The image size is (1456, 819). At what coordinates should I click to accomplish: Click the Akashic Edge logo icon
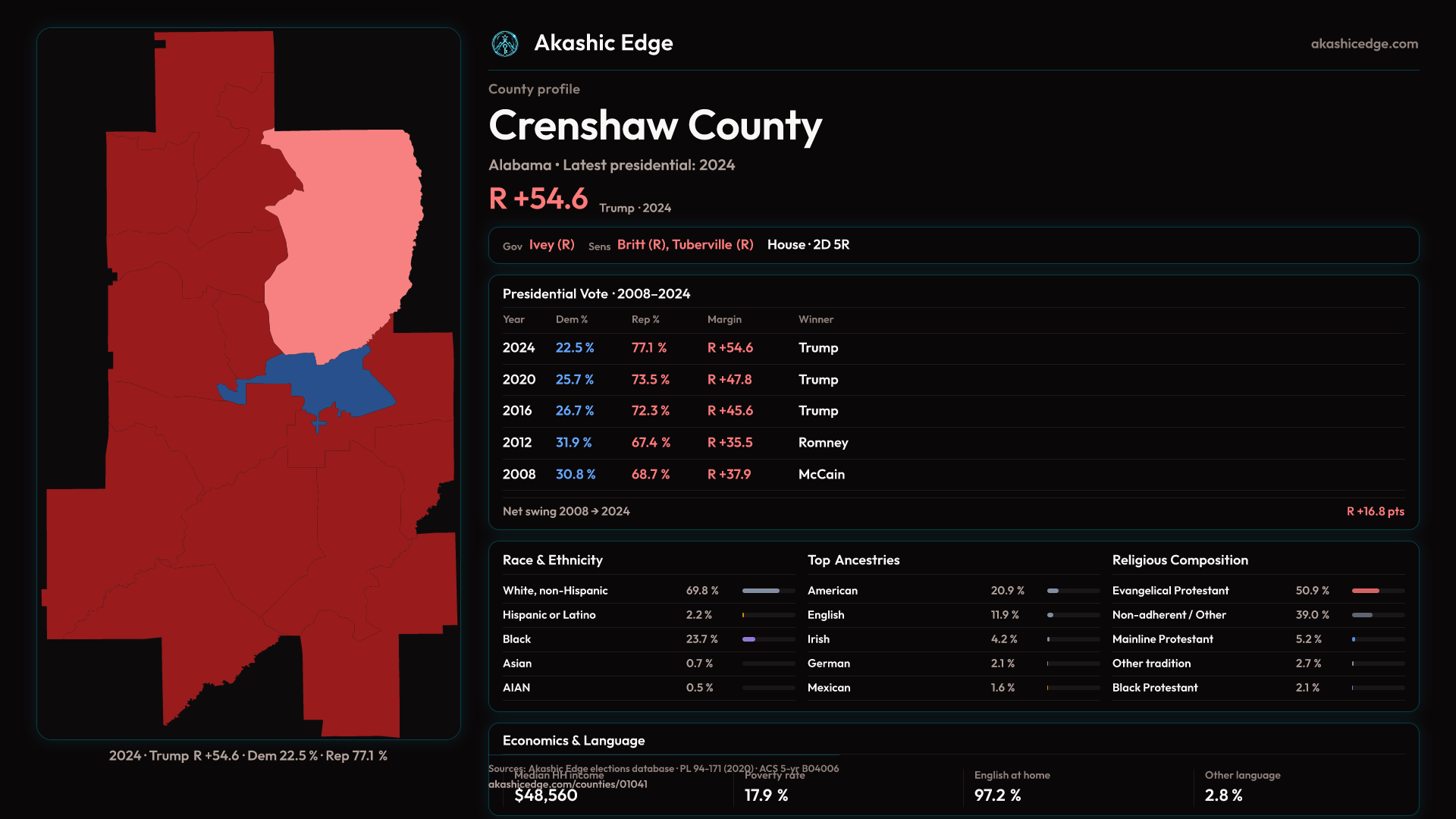pos(504,44)
